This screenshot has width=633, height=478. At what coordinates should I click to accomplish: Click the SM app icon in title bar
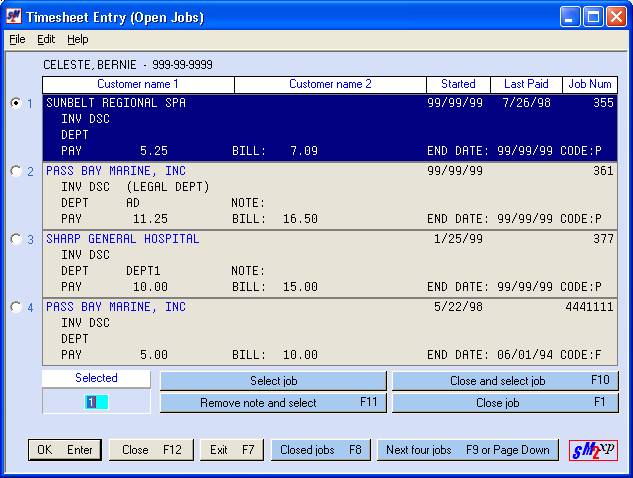click(14, 17)
